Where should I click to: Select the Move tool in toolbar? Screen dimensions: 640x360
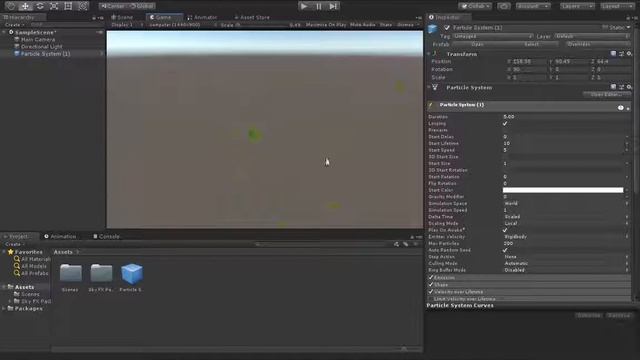coord(25,6)
